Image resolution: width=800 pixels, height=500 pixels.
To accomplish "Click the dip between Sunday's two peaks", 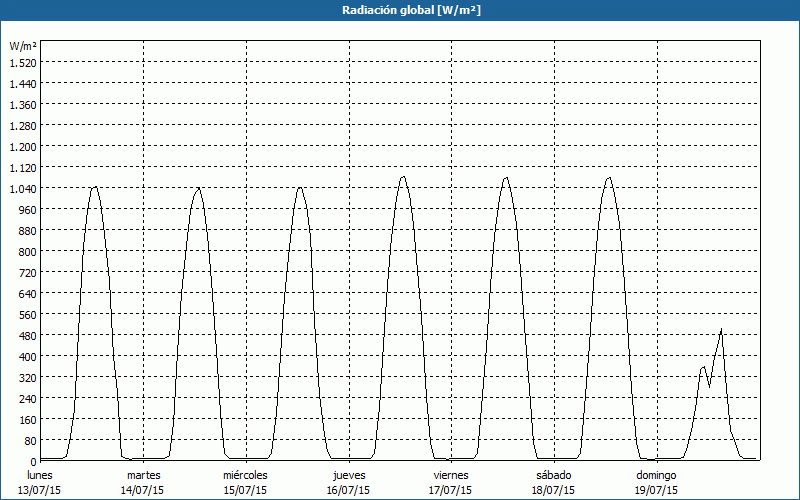I will tap(709, 386).
